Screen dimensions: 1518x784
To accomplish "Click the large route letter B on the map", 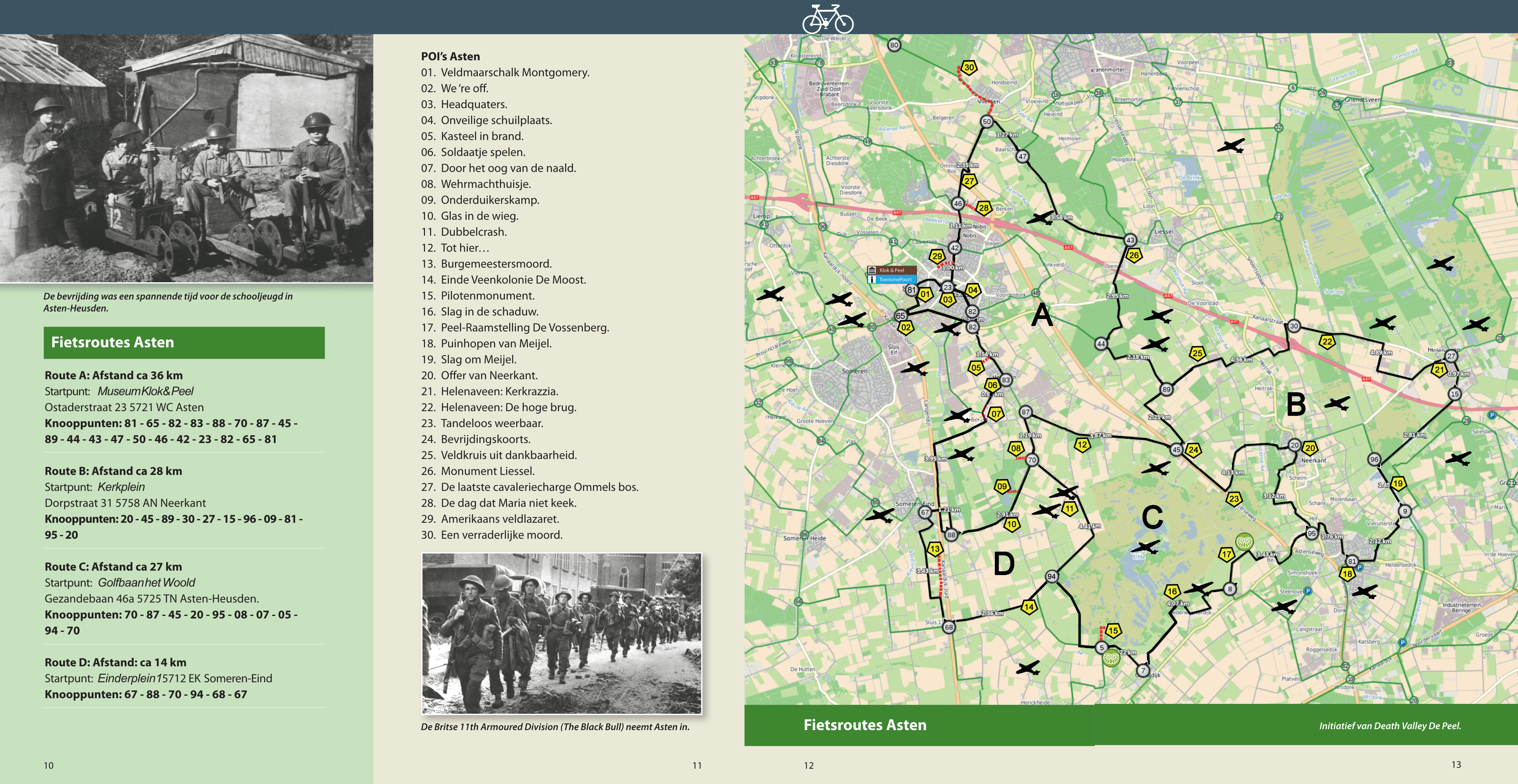I will 1296,405.
